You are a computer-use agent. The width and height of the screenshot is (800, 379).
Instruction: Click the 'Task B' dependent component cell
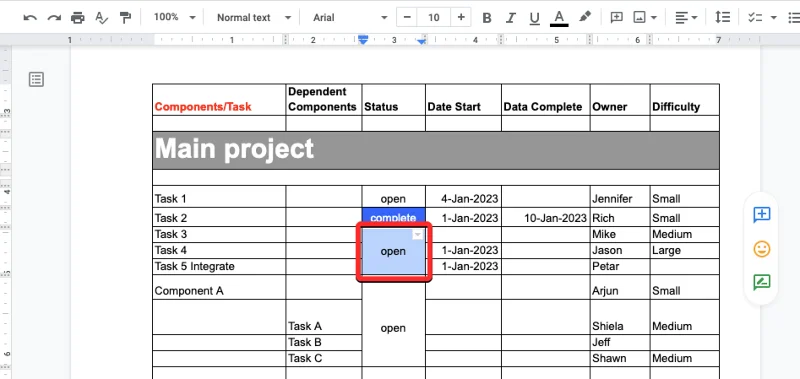(323, 342)
